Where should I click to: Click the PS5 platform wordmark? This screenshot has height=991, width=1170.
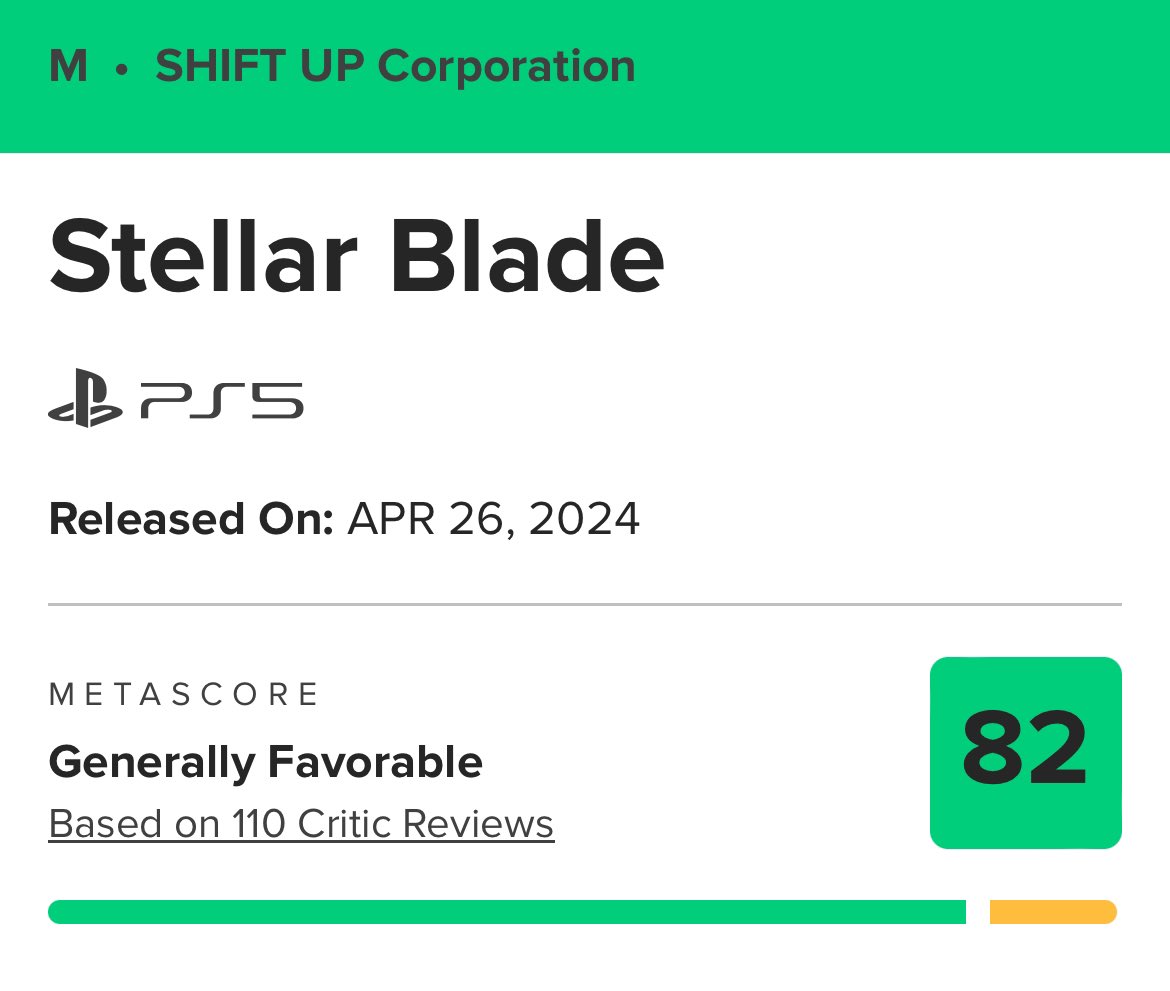pyautogui.click(x=222, y=401)
